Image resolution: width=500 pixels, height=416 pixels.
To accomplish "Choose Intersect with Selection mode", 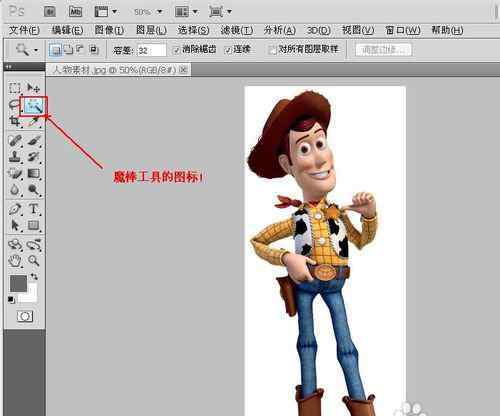I will point(94,50).
